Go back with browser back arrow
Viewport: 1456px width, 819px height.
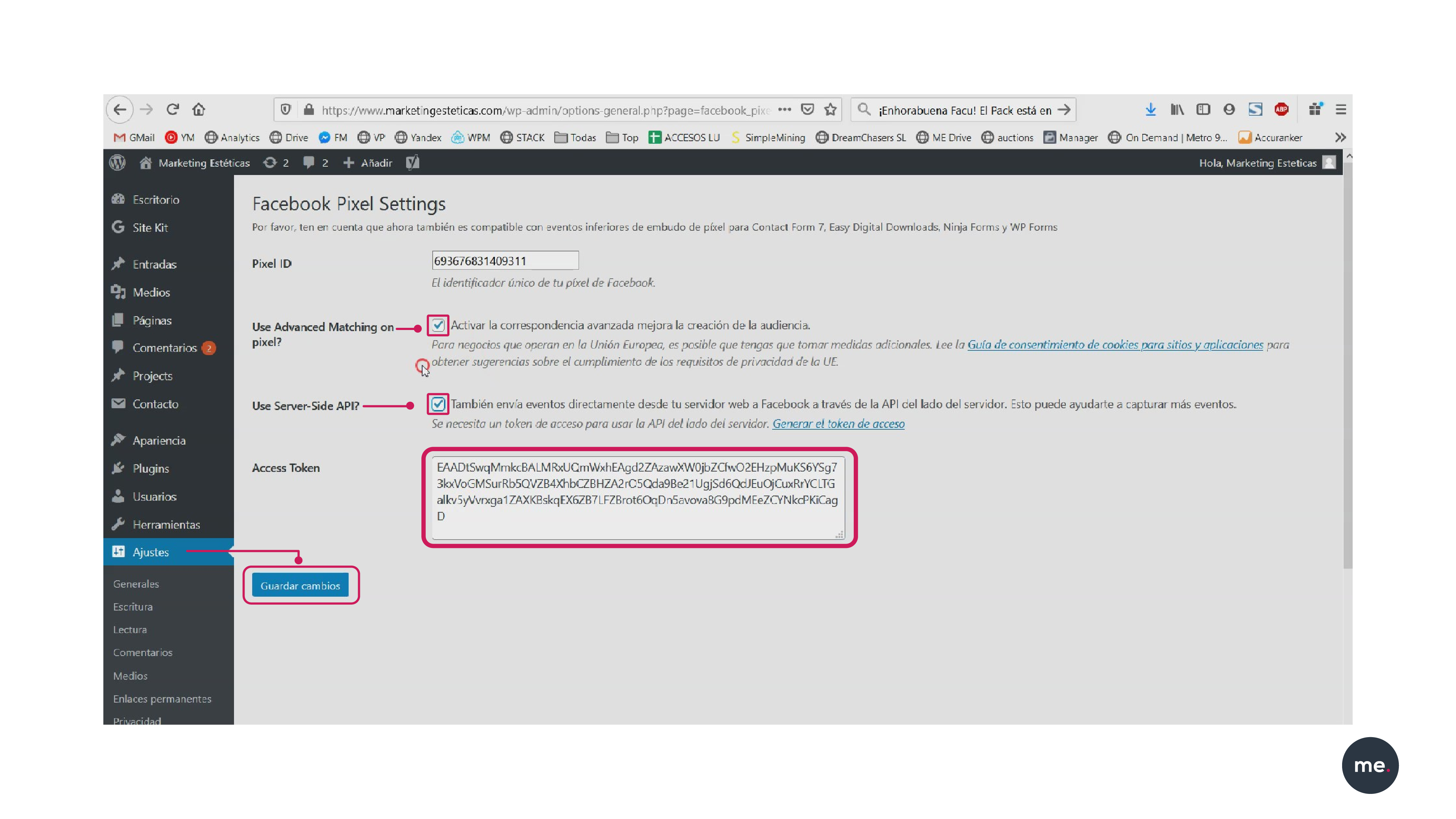point(120,110)
